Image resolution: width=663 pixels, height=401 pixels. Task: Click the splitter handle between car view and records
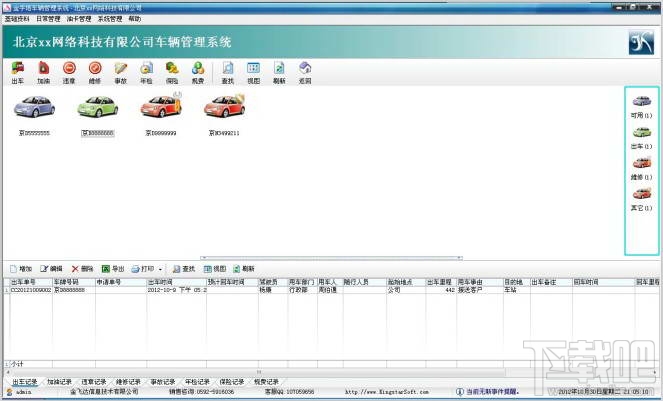coord(332,258)
